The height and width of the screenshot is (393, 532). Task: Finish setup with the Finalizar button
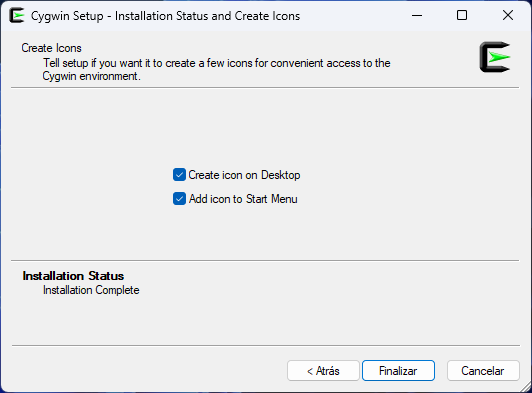click(x=398, y=371)
